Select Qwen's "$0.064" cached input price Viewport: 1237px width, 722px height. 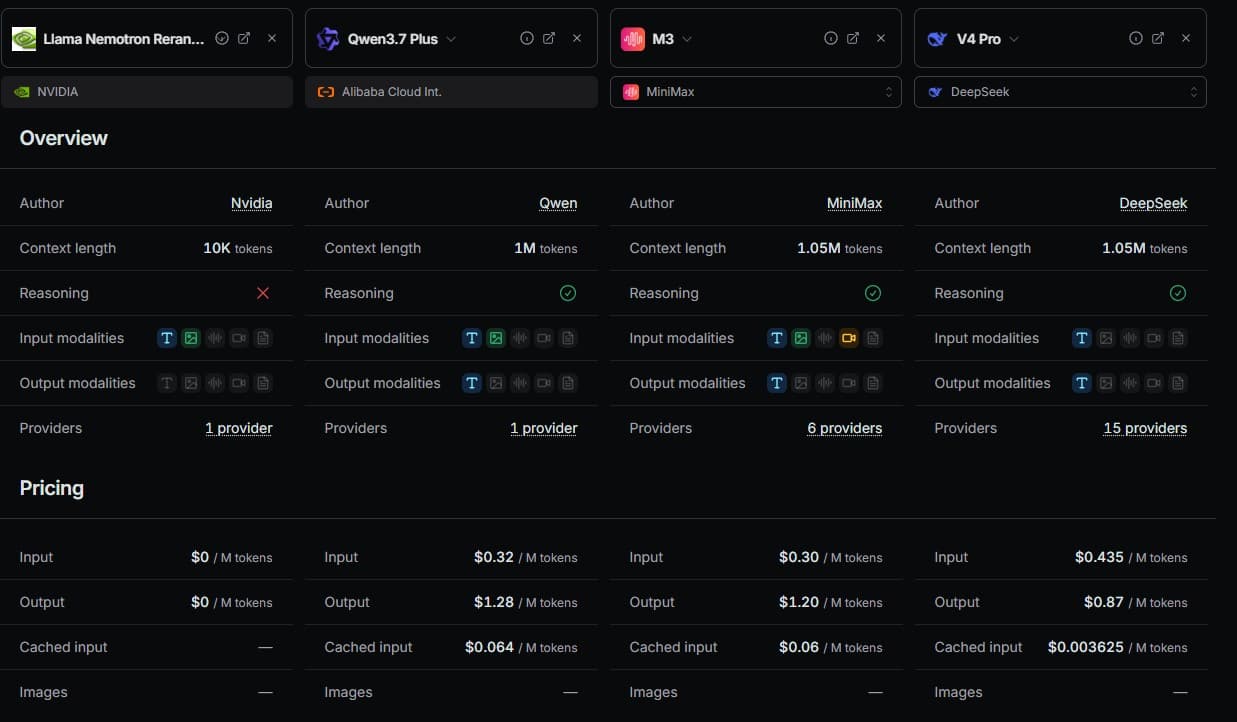[x=489, y=647]
